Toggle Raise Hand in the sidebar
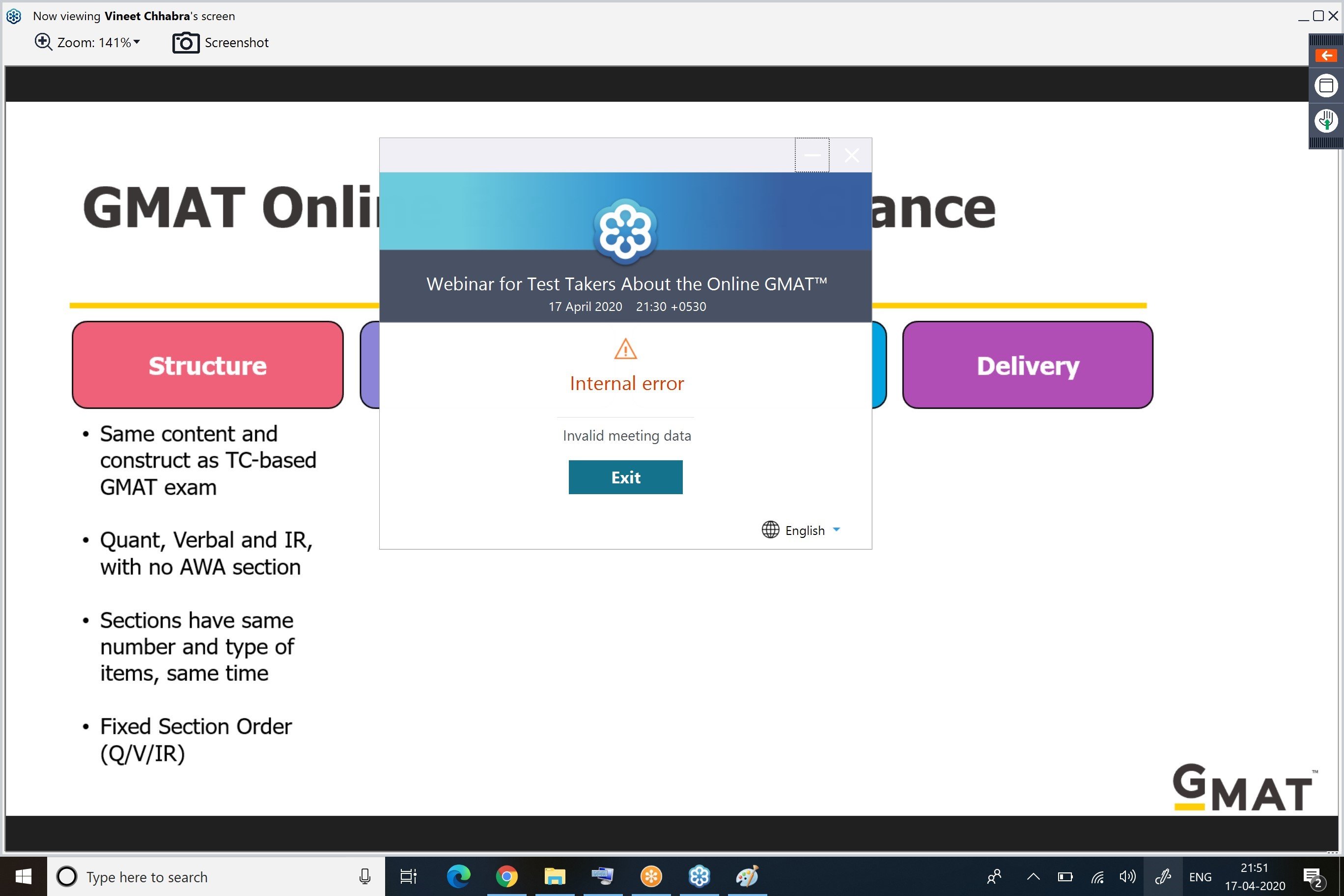The height and width of the screenshot is (896, 1344). point(1326,121)
